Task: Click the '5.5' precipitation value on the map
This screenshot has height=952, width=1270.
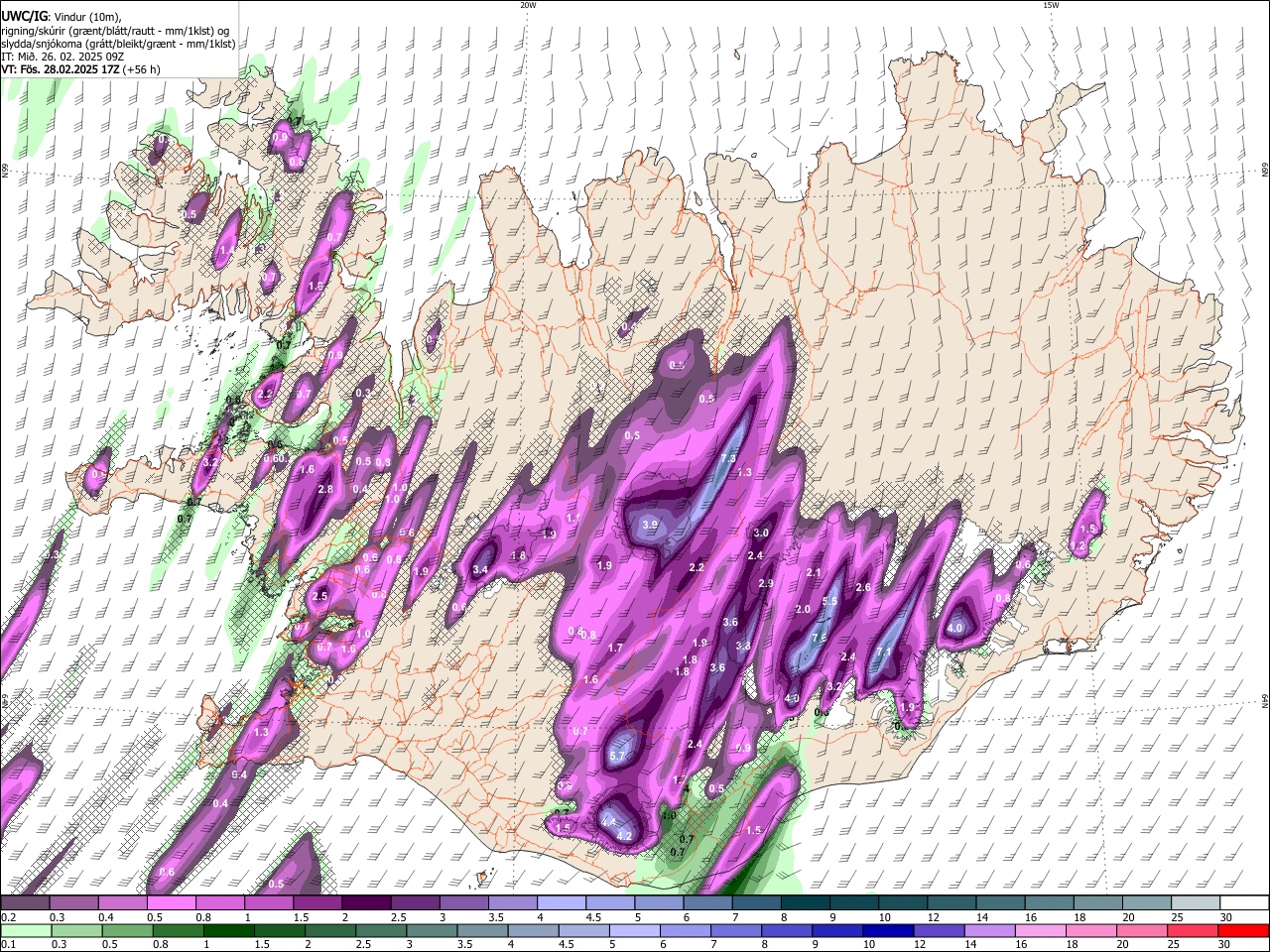Action: click(830, 601)
